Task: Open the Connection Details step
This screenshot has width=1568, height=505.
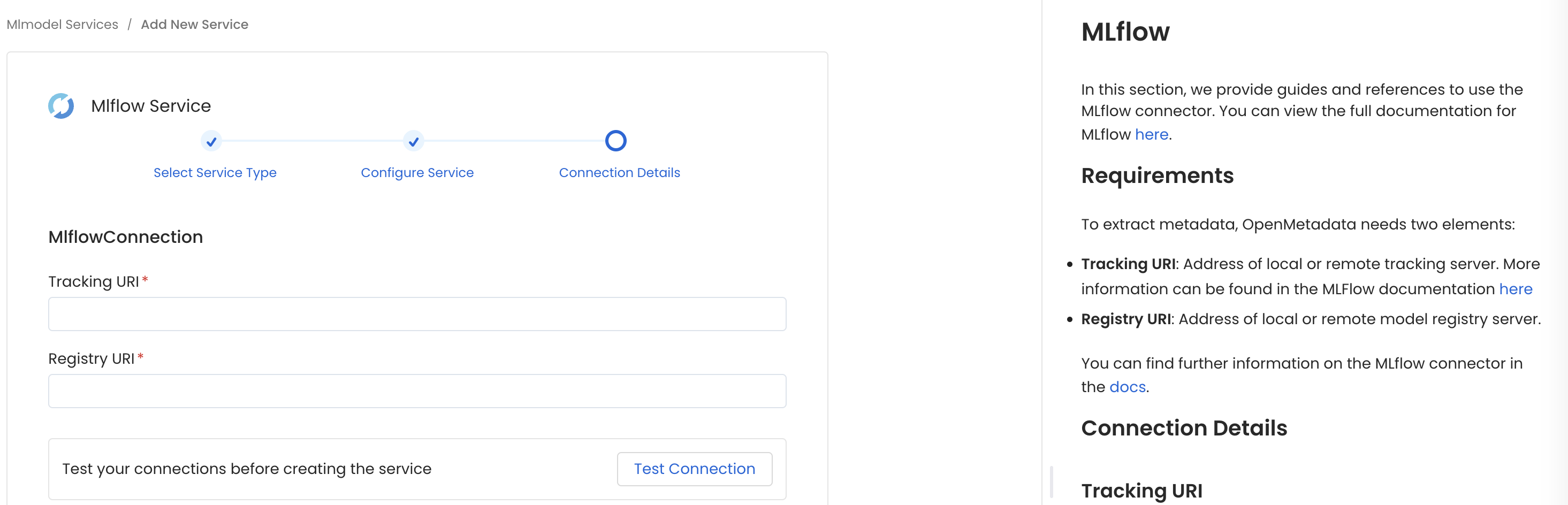Action: [x=619, y=172]
